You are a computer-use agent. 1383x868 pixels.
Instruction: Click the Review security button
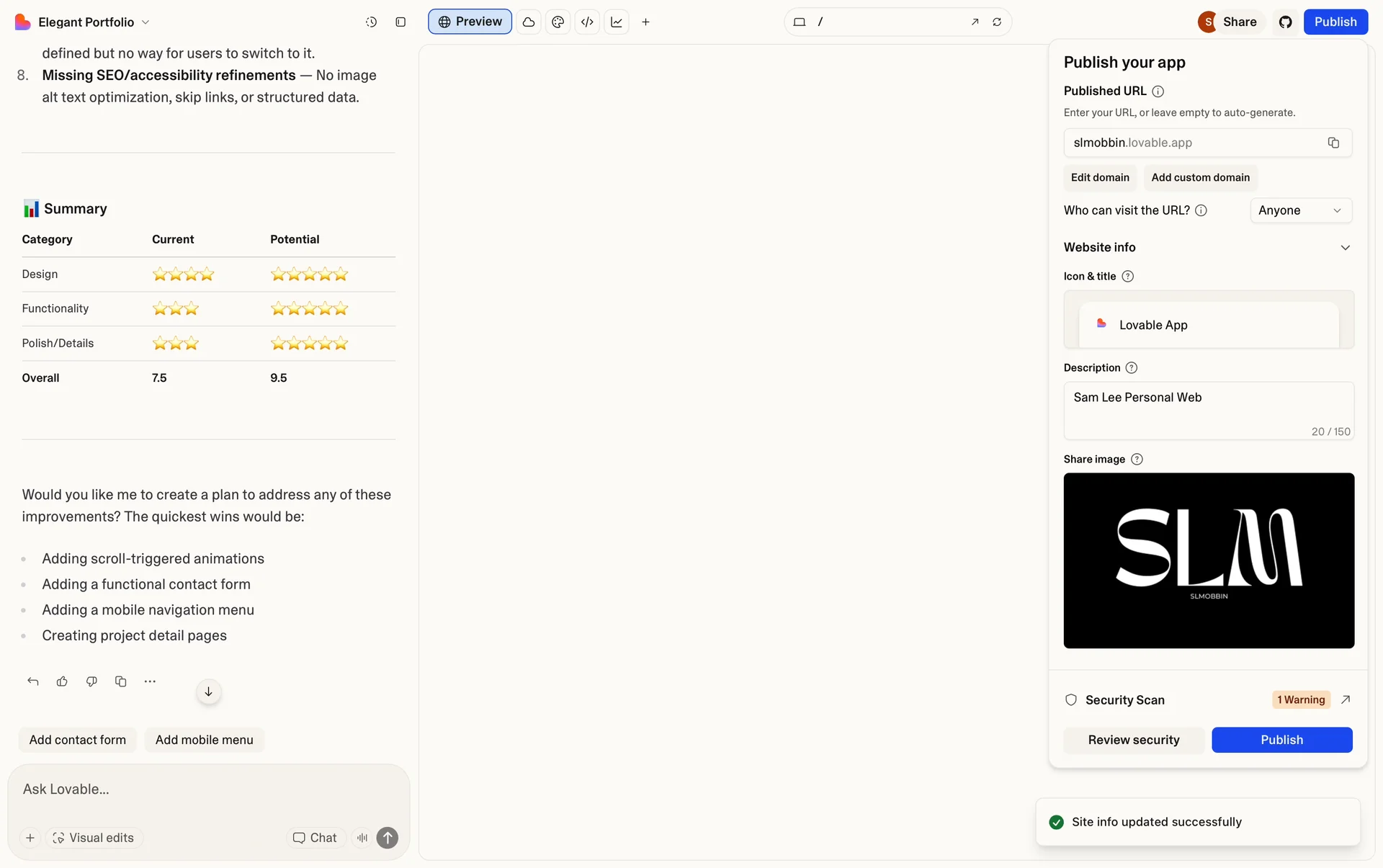pos(1134,740)
